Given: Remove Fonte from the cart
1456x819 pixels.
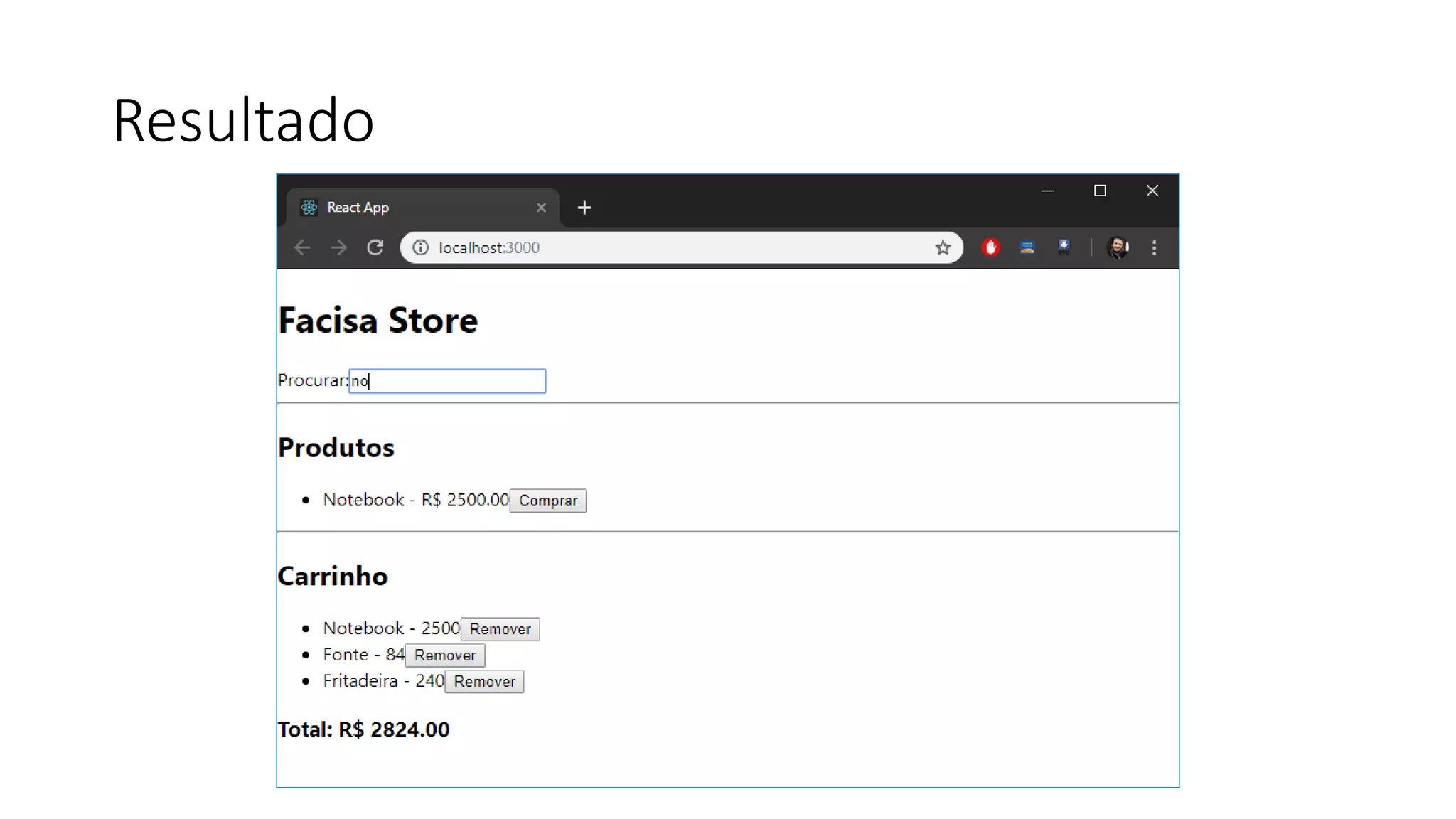Looking at the screenshot, I should (x=445, y=655).
